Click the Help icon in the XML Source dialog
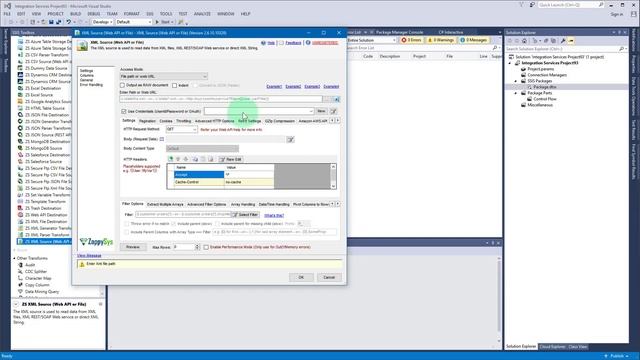This screenshot has width=640, height=360. [263, 43]
